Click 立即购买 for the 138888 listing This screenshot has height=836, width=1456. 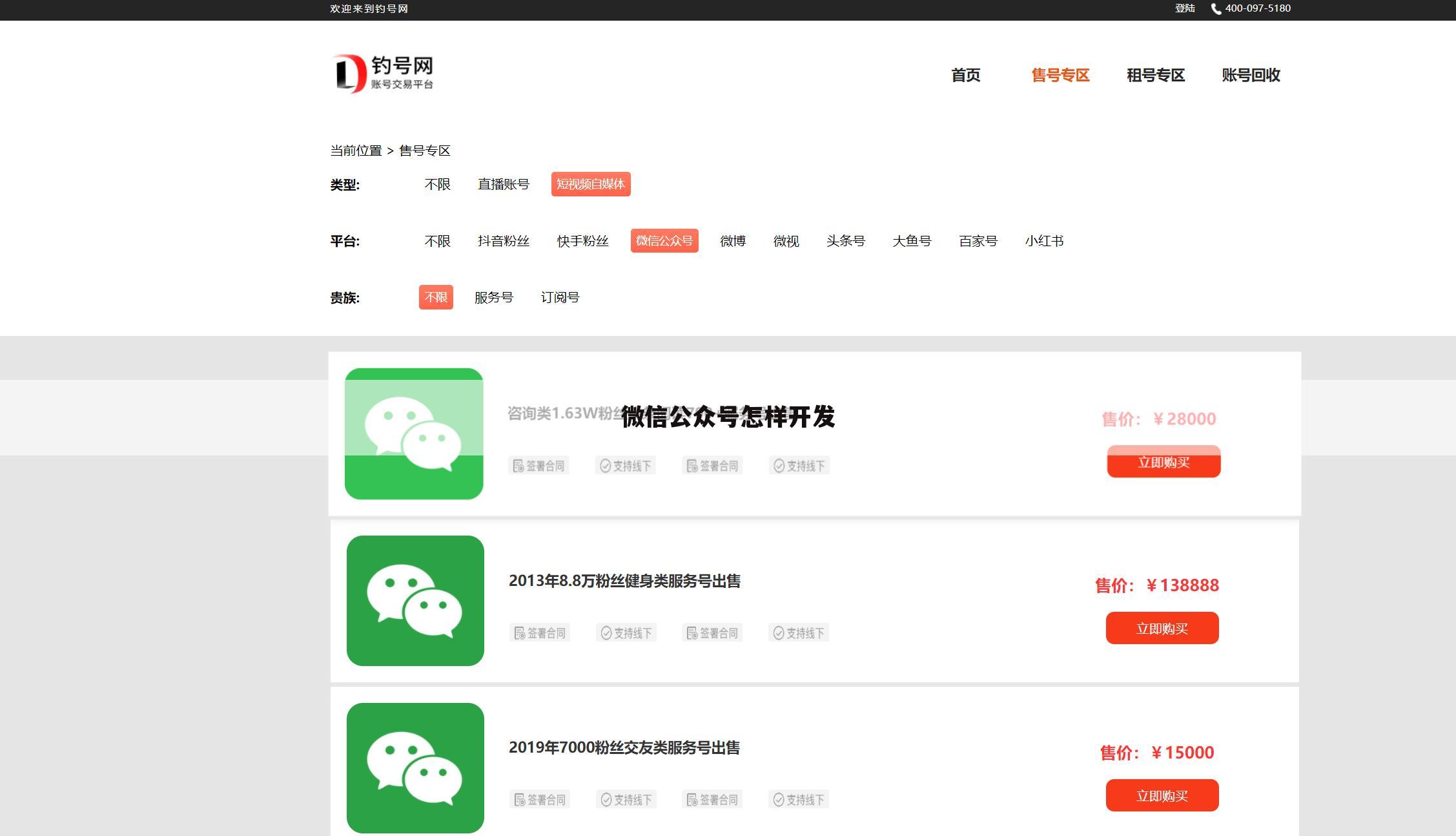[x=1162, y=628]
